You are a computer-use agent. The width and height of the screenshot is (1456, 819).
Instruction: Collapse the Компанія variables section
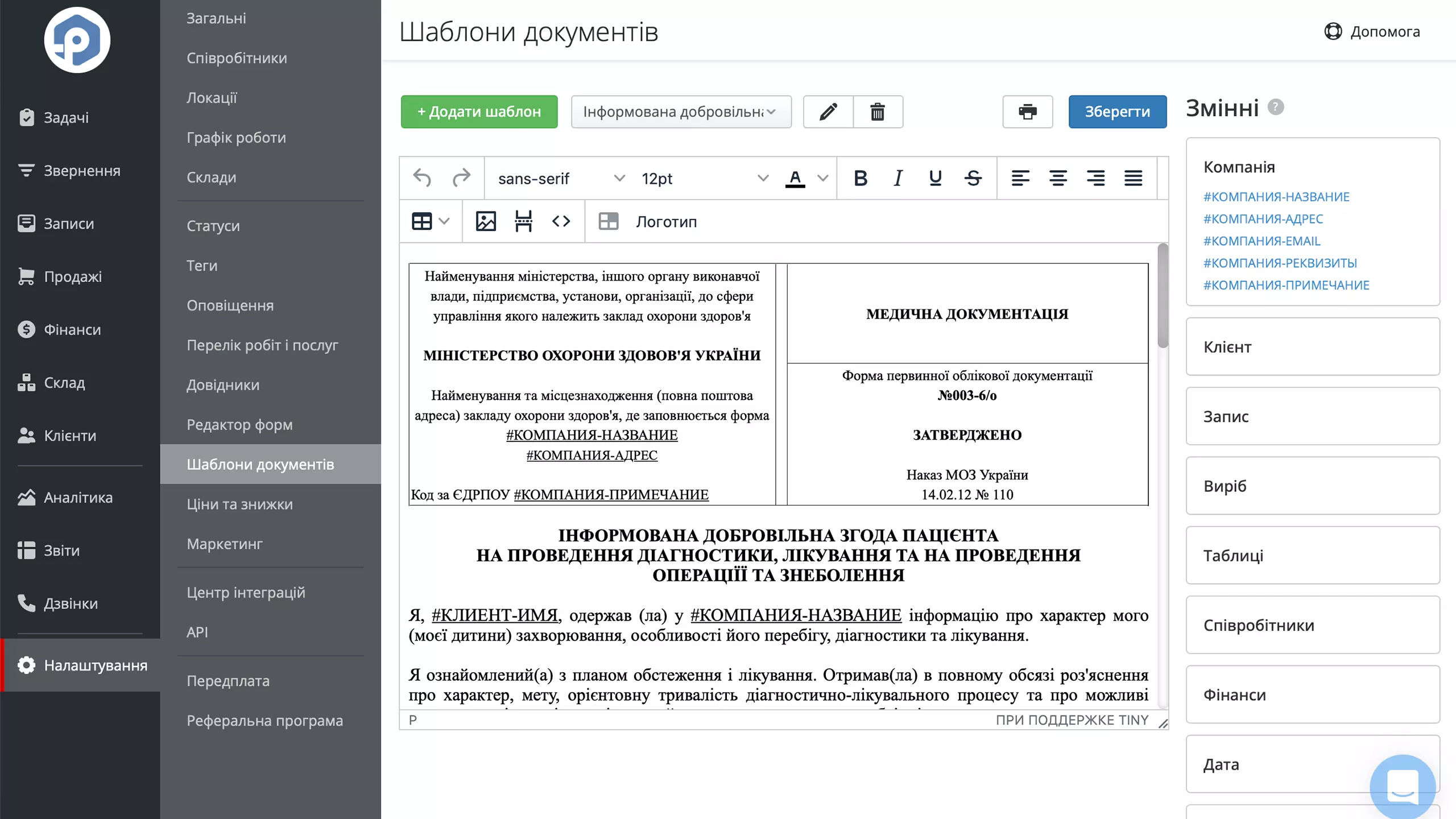coord(1239,167)
